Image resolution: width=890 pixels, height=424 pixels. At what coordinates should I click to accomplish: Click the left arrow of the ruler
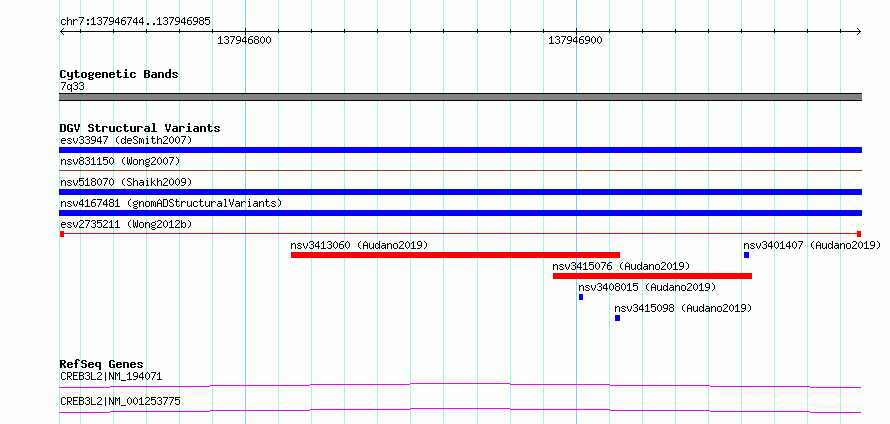point(62,32)
